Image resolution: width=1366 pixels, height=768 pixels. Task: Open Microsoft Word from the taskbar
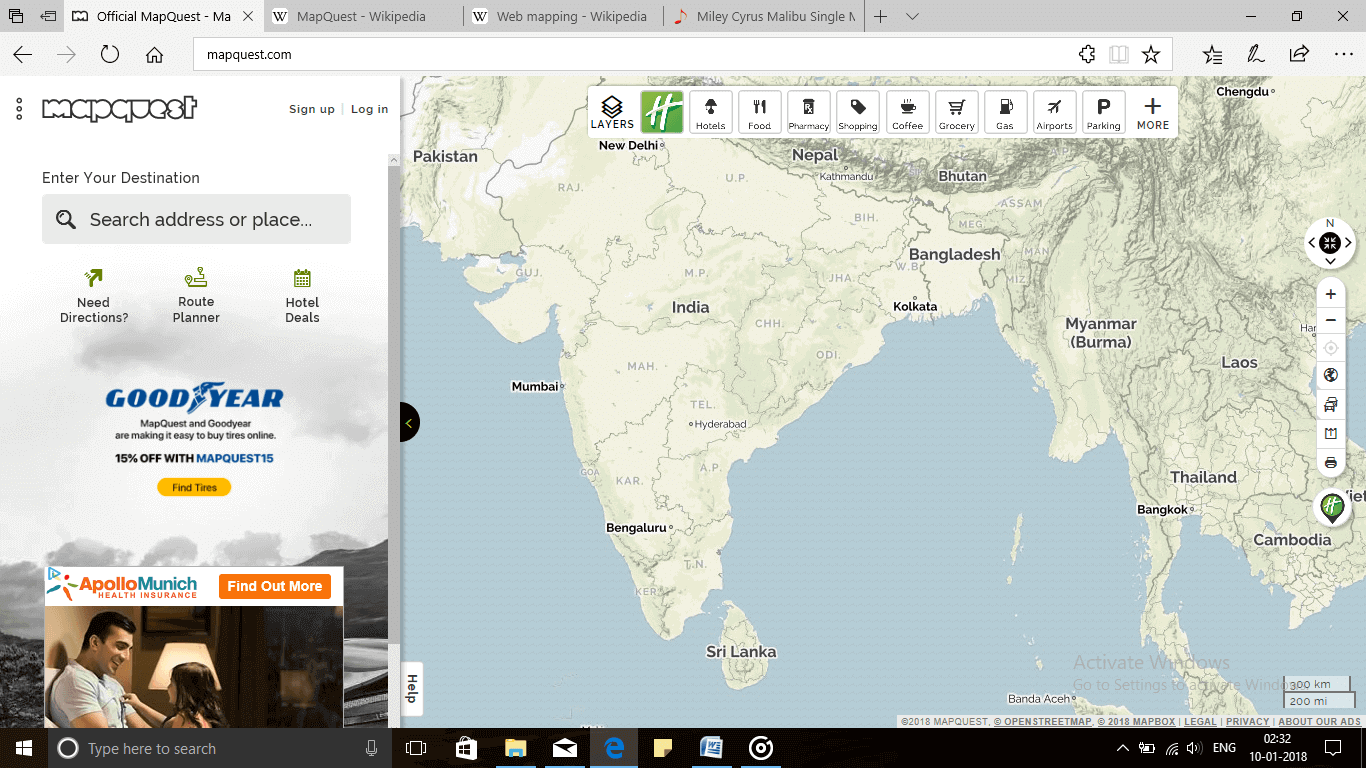pos(711,748)
